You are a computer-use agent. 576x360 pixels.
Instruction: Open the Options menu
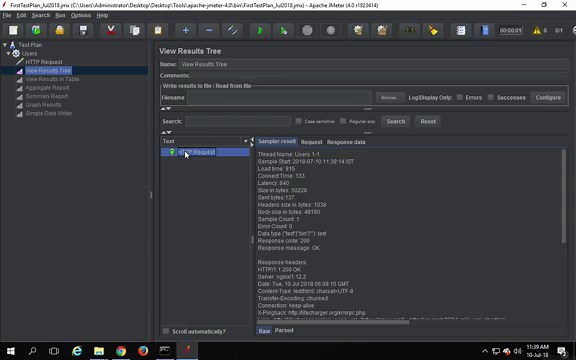click(81, 15)
